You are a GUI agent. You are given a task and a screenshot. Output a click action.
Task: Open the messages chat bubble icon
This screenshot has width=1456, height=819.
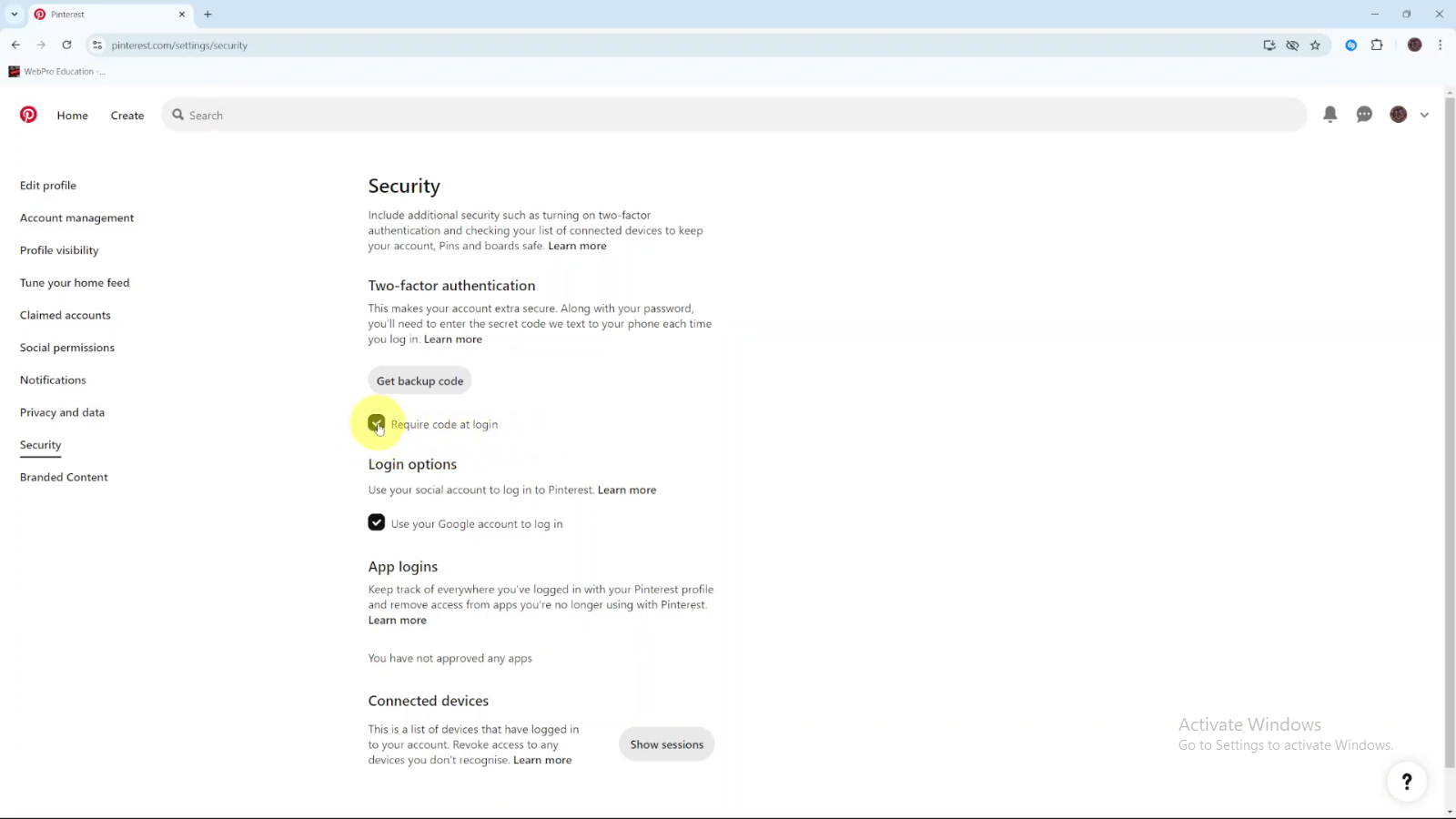[1364, 115]
